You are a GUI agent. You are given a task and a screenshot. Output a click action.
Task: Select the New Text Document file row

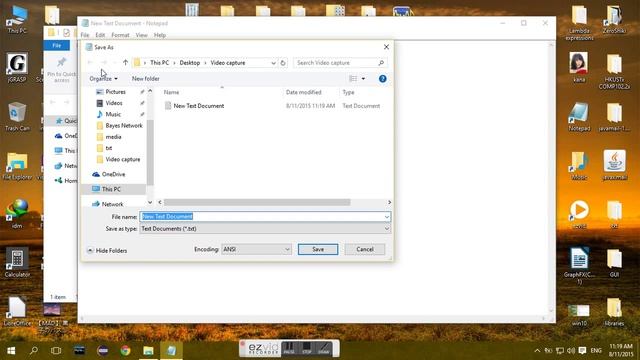coord(272,106)
